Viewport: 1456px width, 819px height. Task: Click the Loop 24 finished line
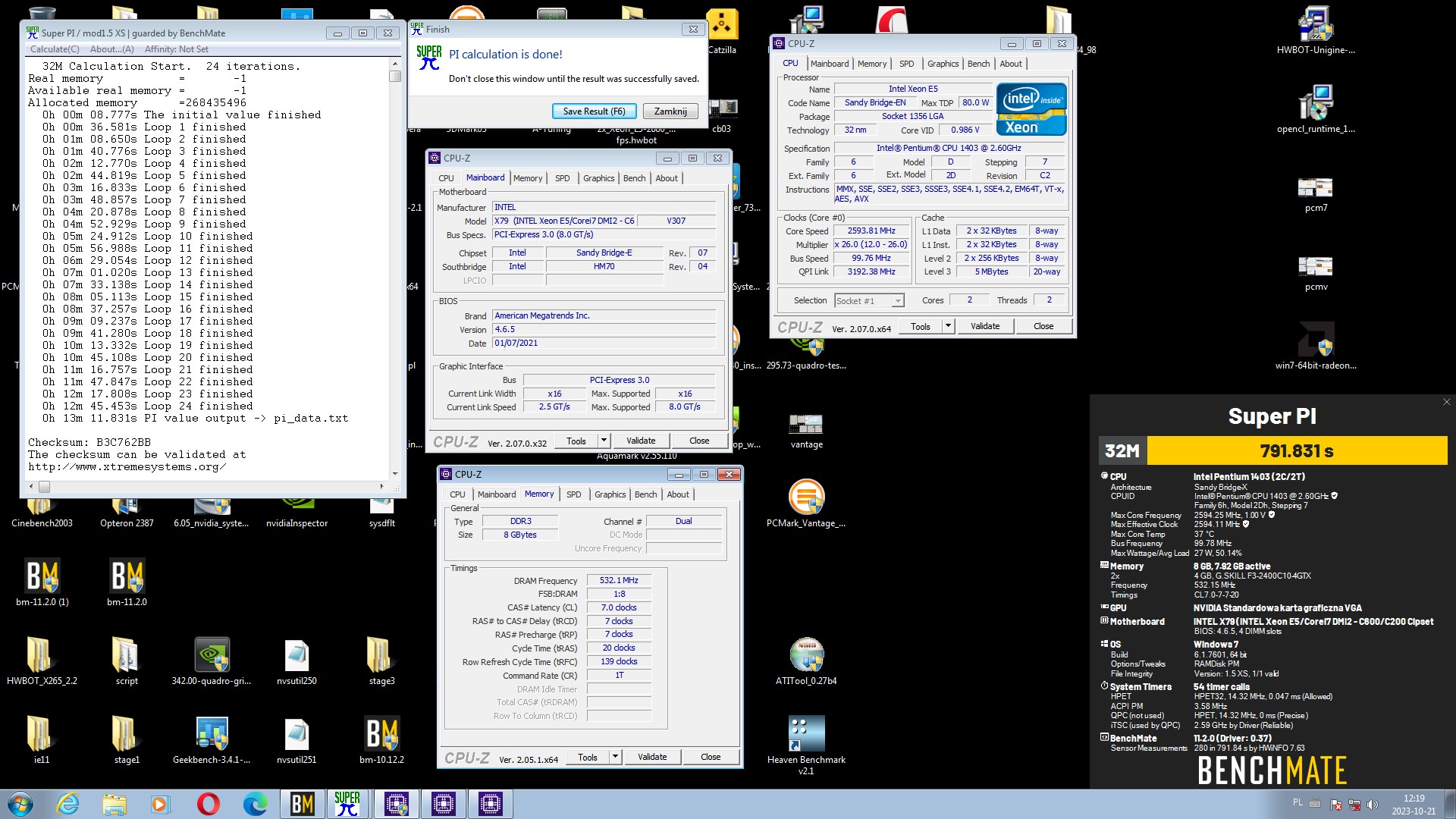tap(148, 406)
